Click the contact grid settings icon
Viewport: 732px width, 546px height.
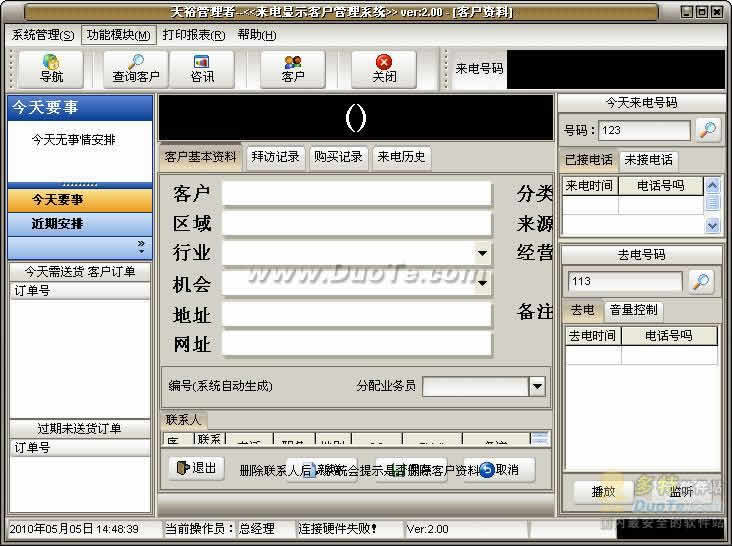[540, 438]
